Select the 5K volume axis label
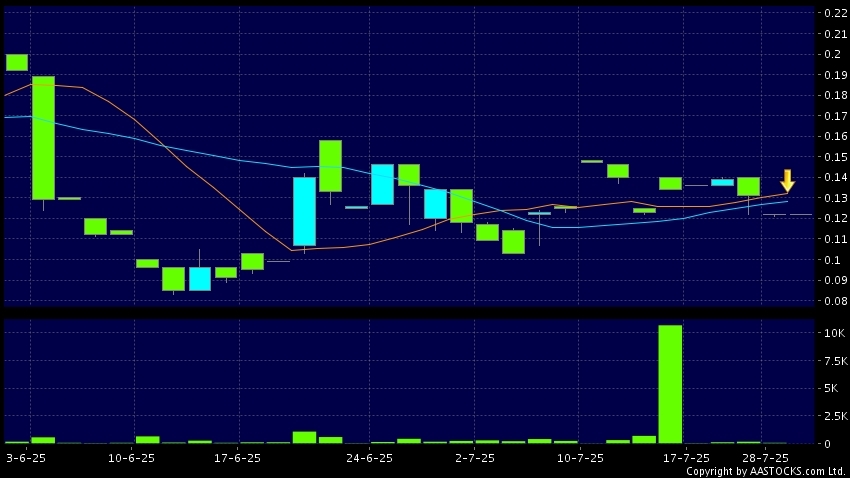 (831, 388)
